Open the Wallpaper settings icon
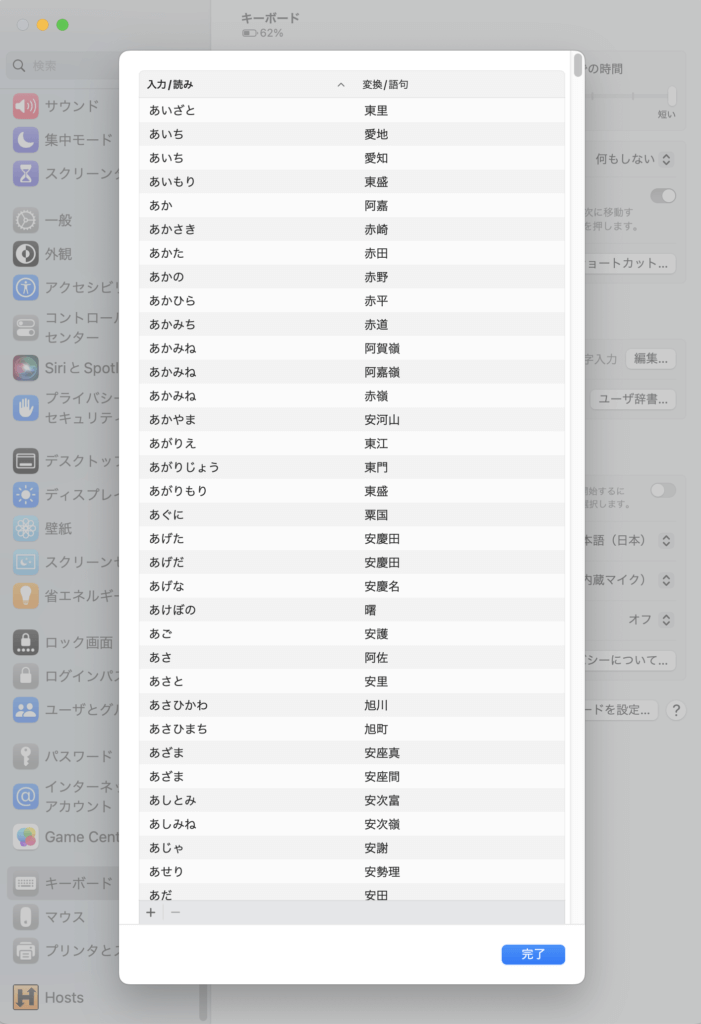The height and width of the screenshot is (1024, 701). tap(26, 528)
